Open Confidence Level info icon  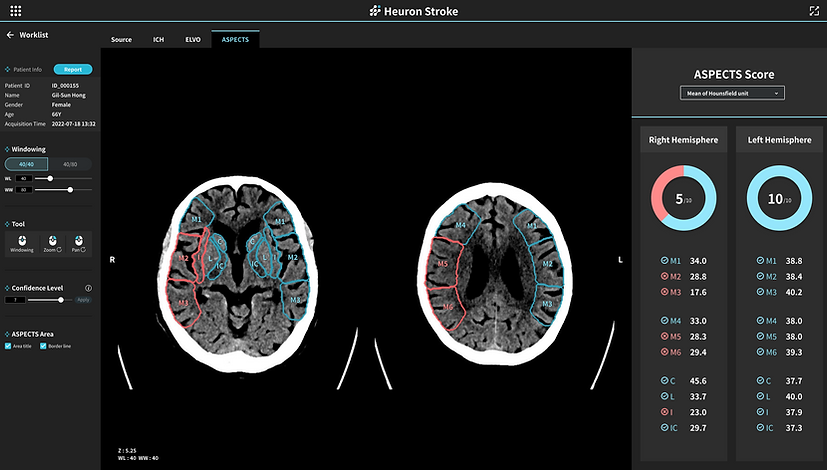tap(89, 288)
